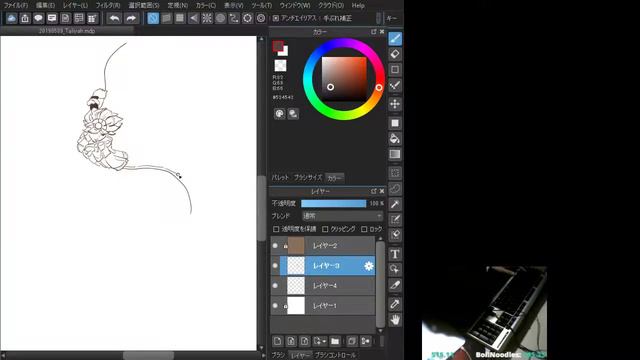Click the foreground color swatch
Screen dimensions: 640x360
pyautogui.click(x=278, y=46)
